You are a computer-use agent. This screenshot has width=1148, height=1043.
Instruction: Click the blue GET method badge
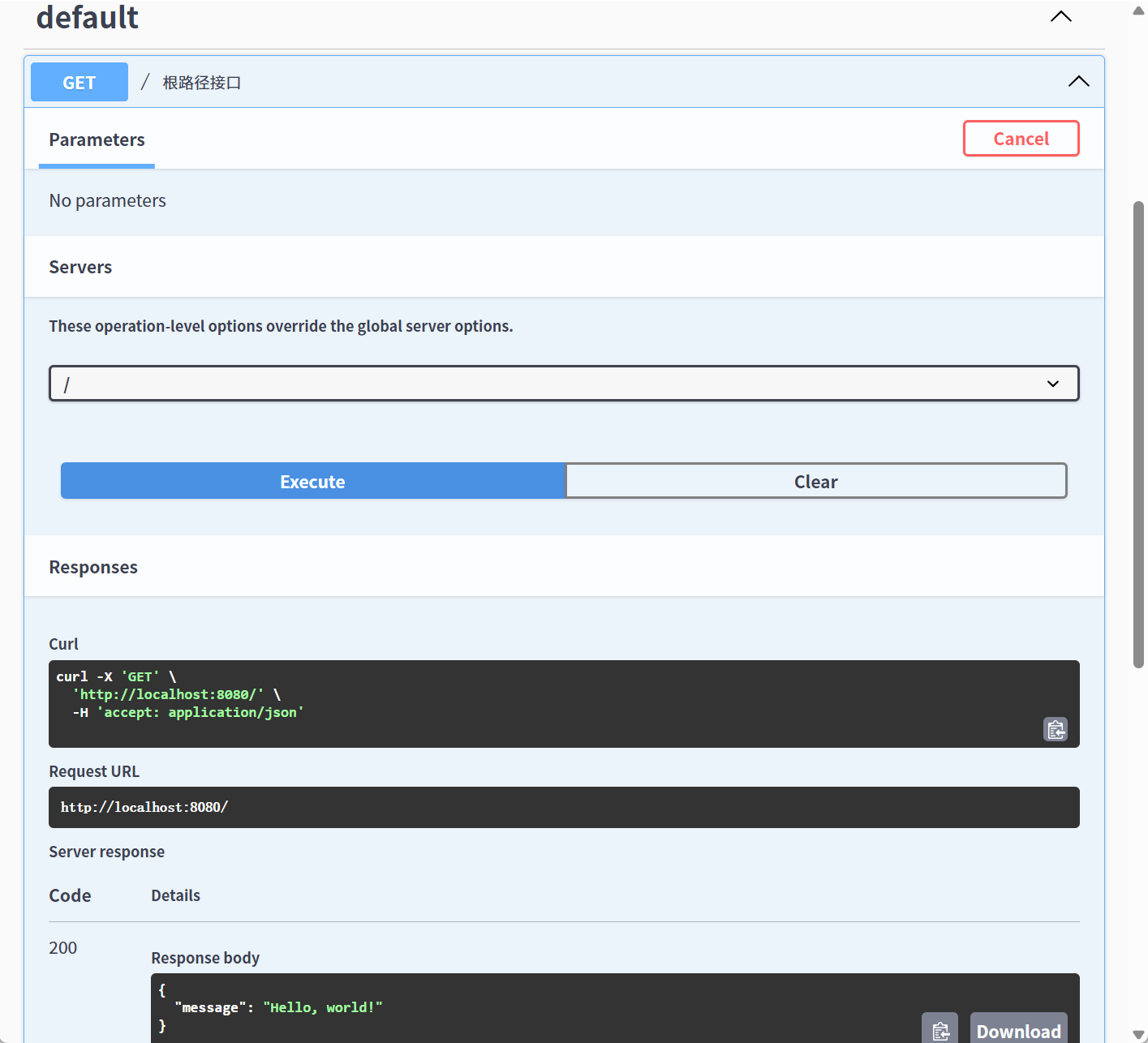click(79, 82)
